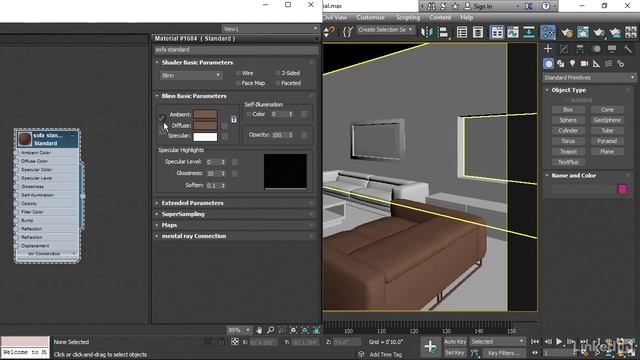Open the Help menu
Viewport: 640px width, 360px height.
tap(467, 18)
